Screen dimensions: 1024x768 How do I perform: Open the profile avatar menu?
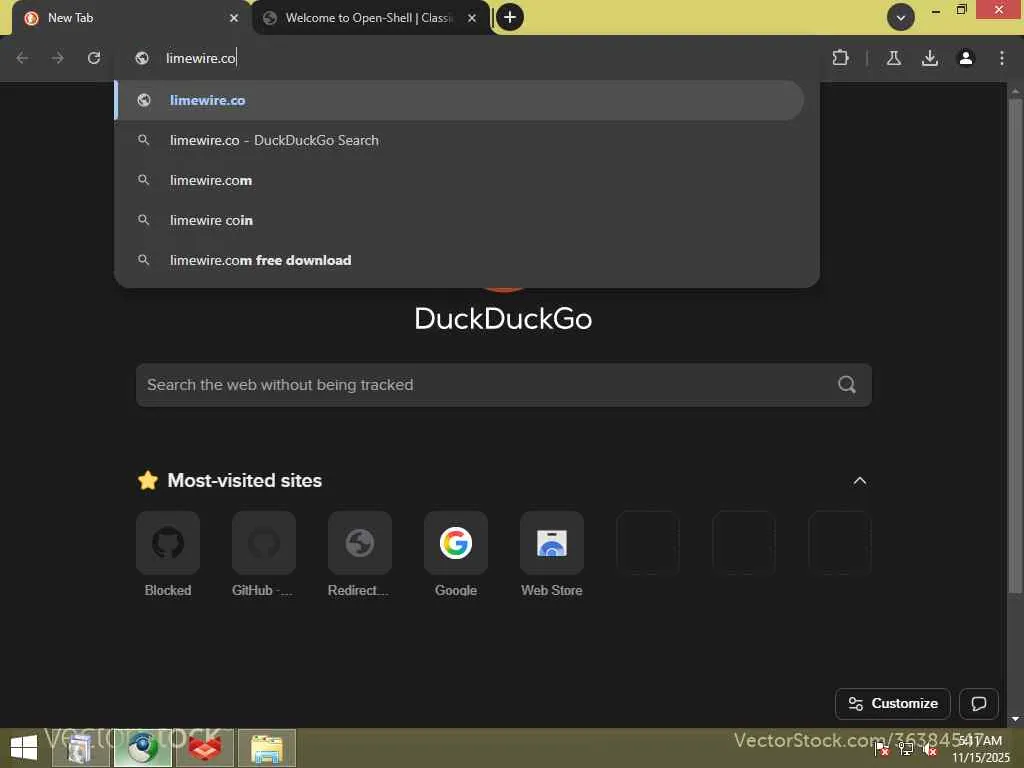click(x=966, y=58)
